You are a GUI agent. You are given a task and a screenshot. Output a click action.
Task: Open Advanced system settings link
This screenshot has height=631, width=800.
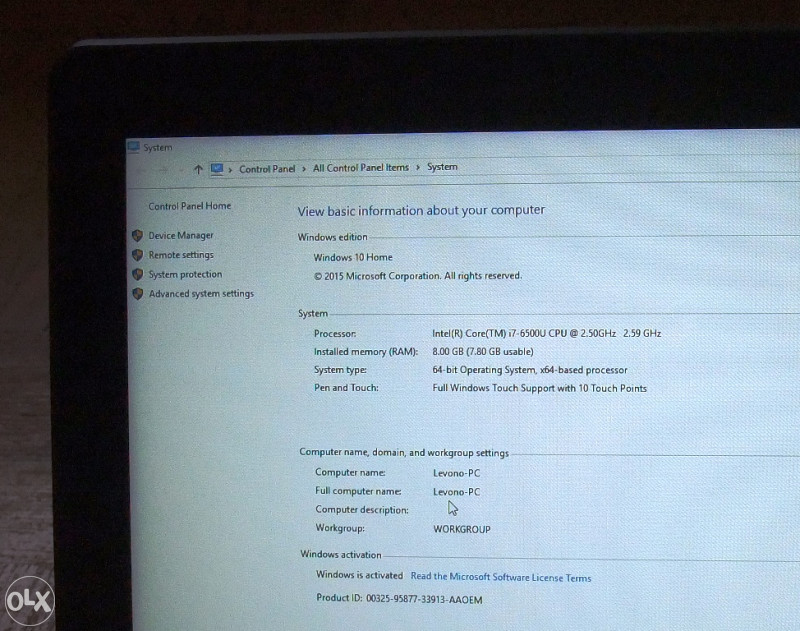[x=201, y=294]
